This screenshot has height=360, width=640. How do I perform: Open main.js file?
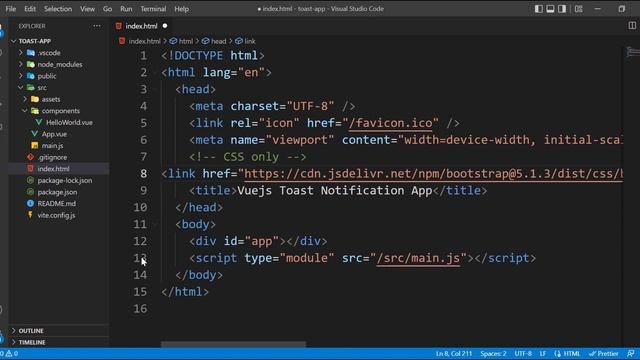[x=52, y=145]
